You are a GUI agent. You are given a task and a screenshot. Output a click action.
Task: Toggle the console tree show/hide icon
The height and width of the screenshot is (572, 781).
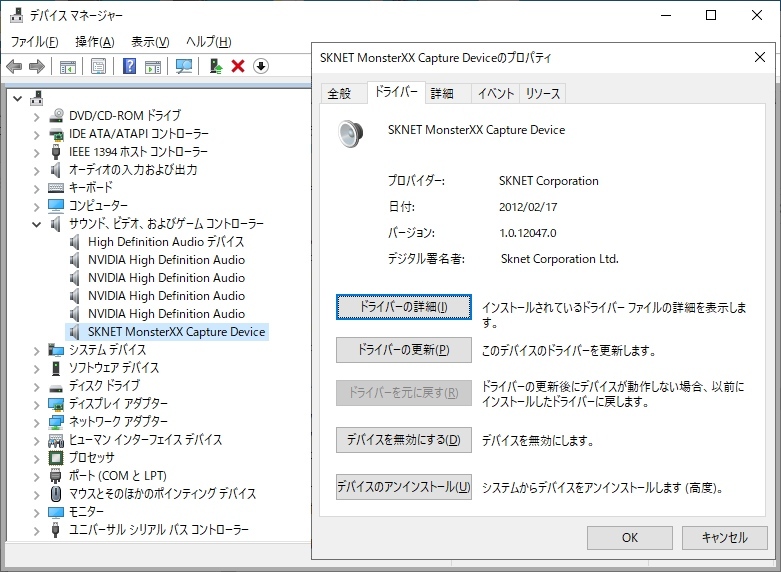(68, 66)
